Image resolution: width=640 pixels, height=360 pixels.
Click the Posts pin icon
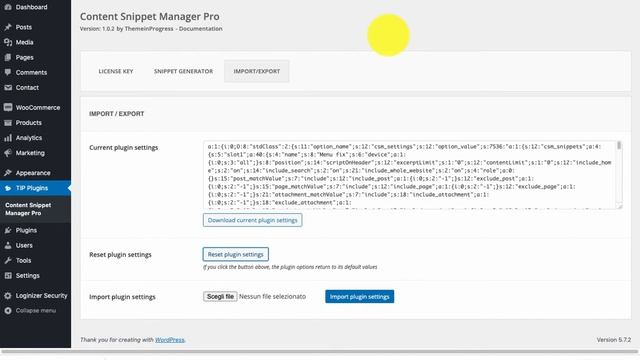coord(8,27)
